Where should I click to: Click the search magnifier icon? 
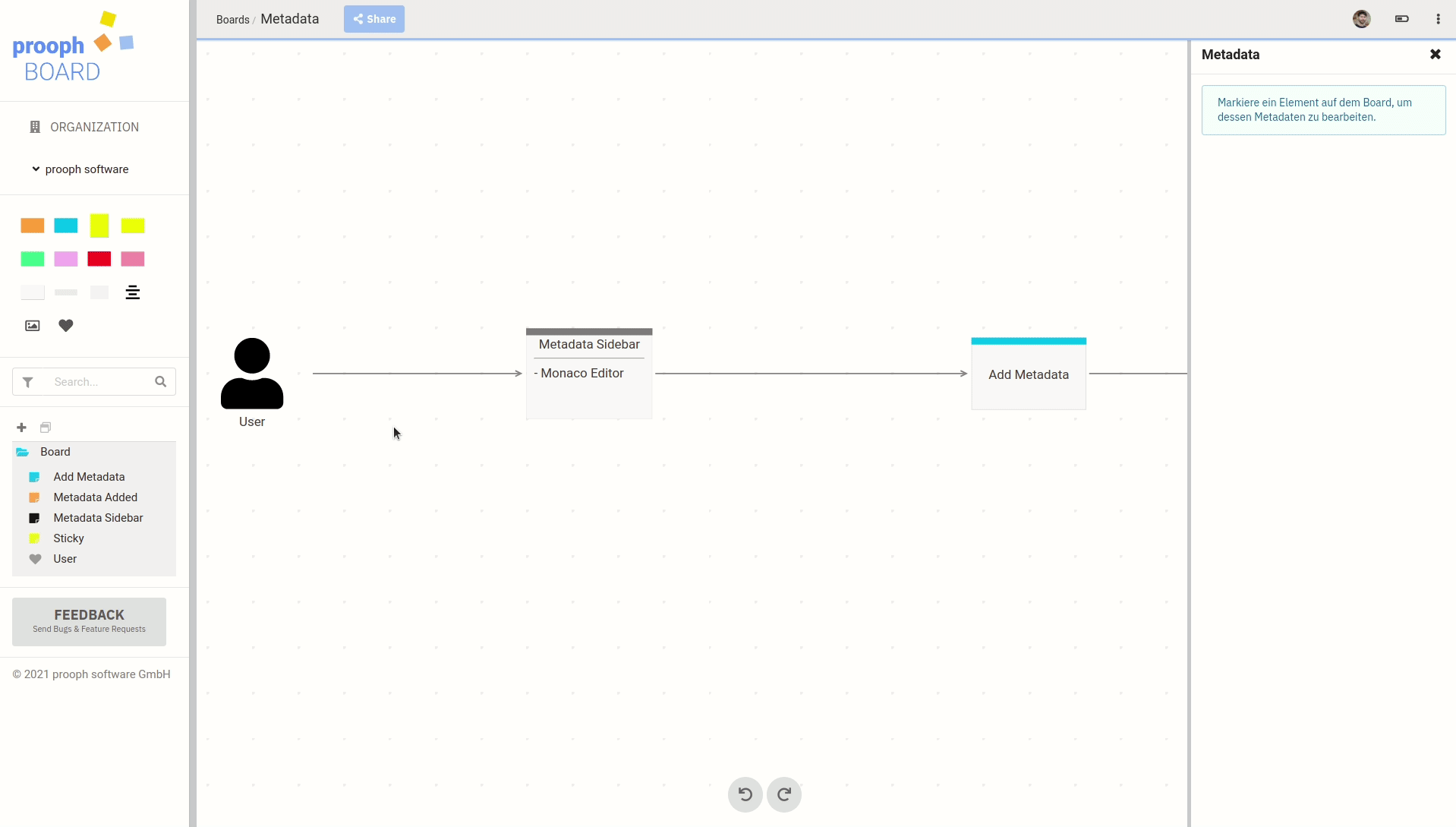point(161,382)
